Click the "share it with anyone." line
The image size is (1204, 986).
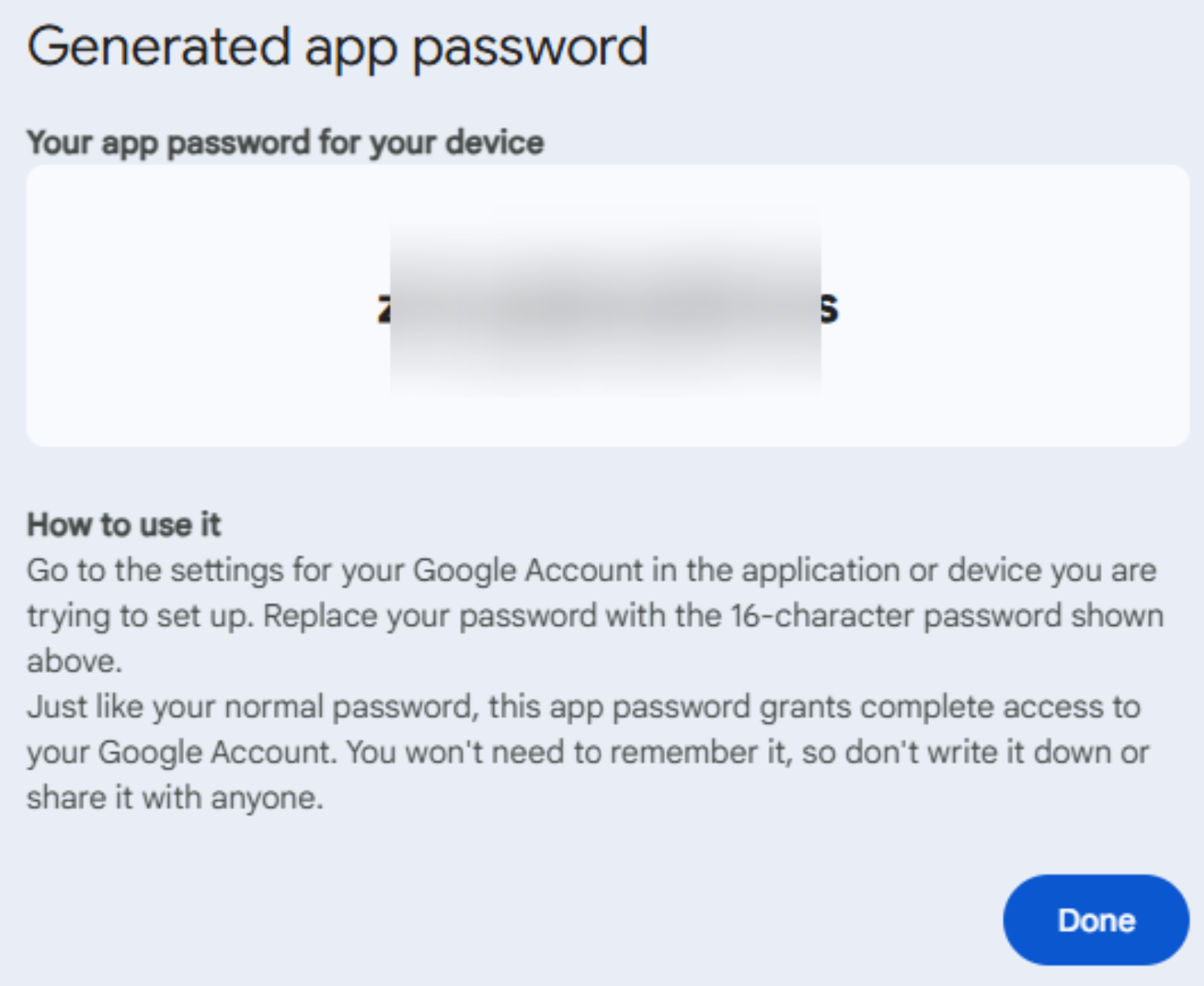point(174,798)
